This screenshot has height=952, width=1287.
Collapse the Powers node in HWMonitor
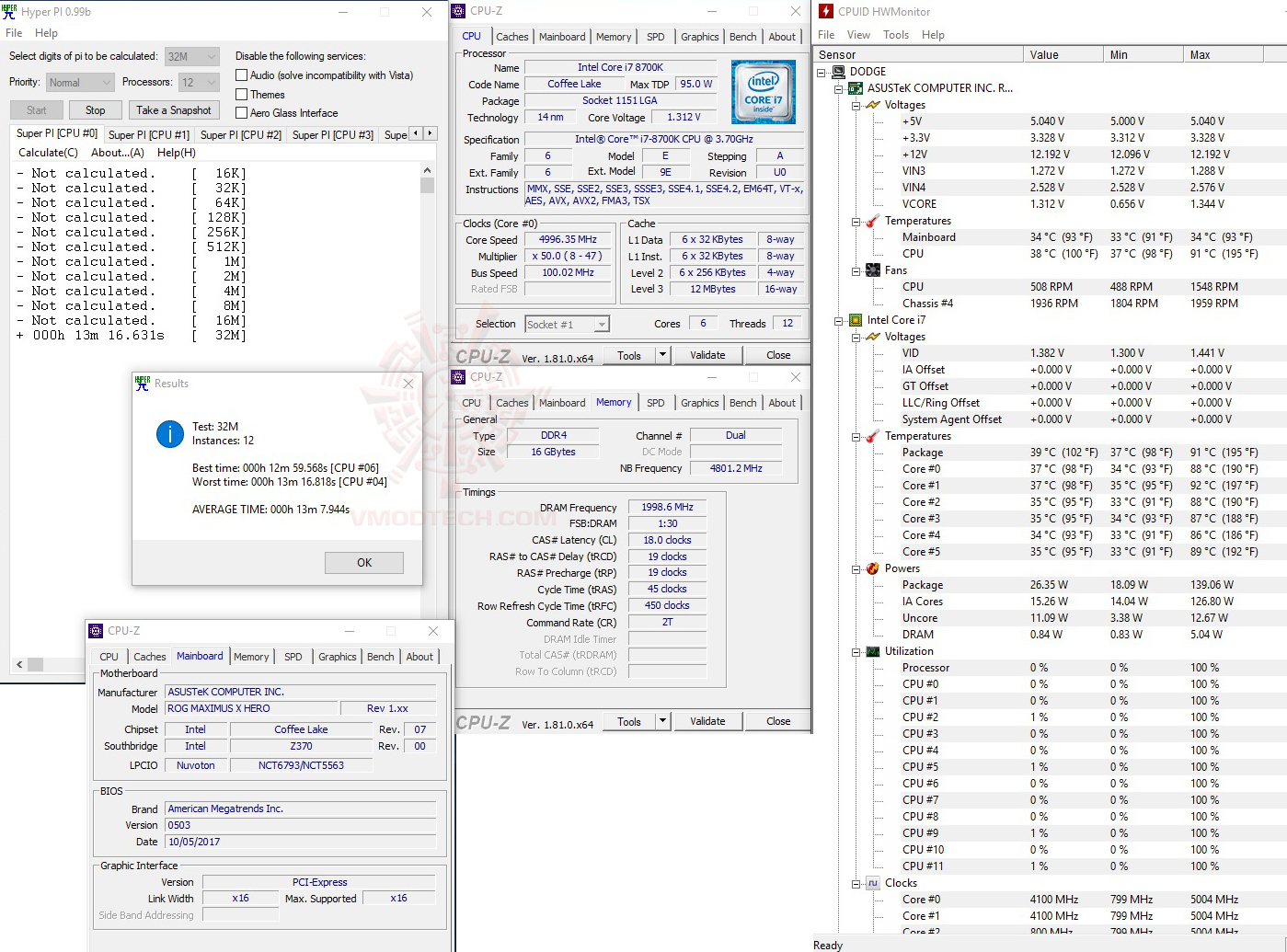point(856,568)
